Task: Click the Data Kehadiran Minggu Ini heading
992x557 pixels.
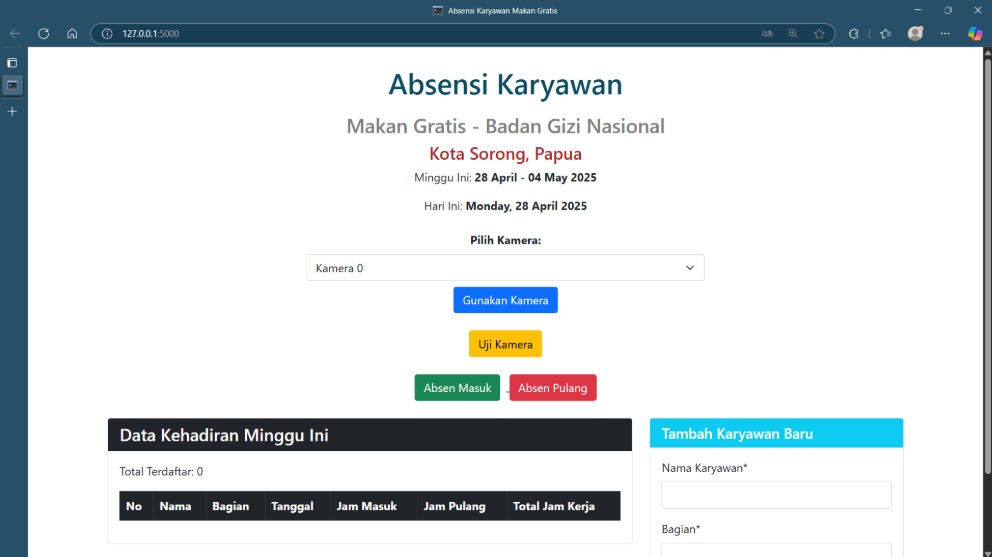Action: point(224,435)
